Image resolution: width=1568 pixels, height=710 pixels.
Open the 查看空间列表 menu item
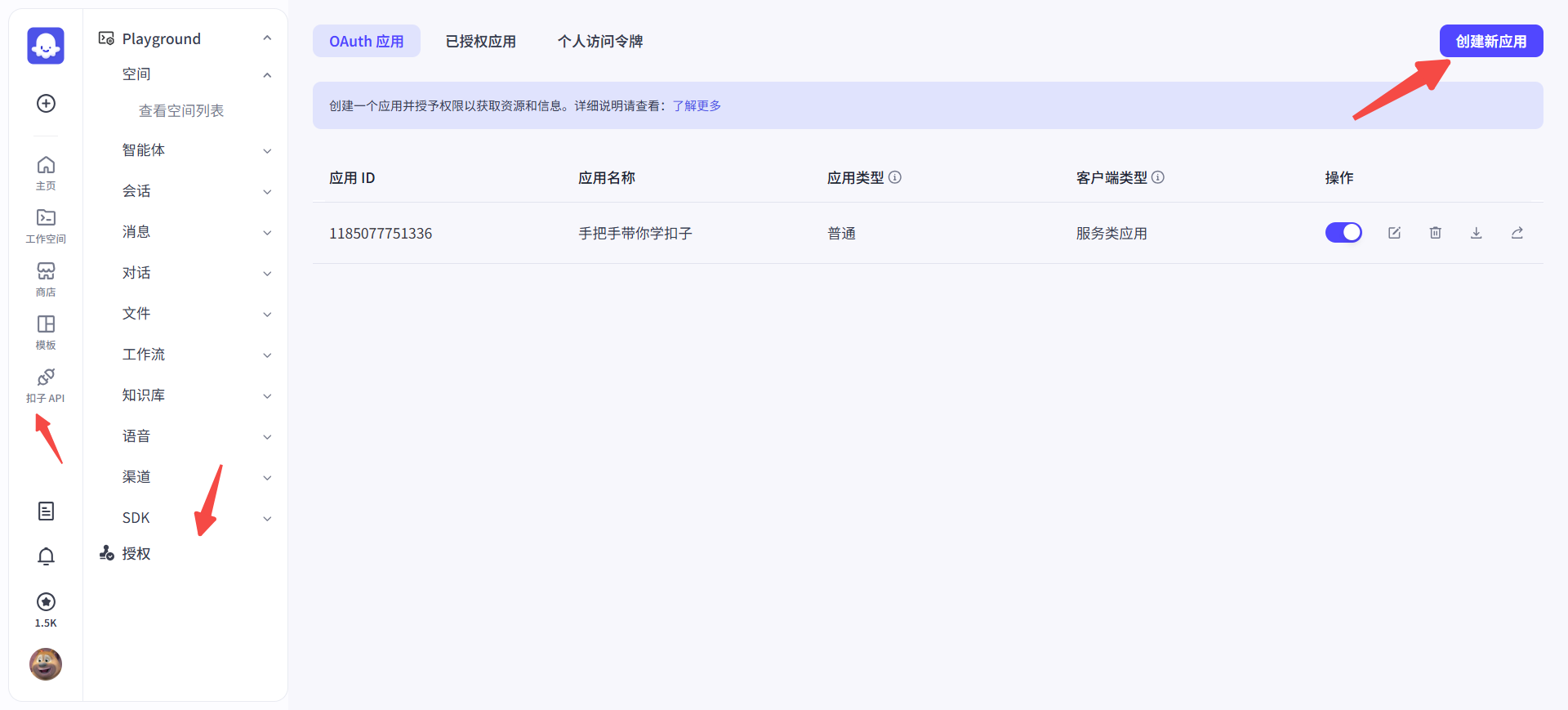click(x=181, y=110)
